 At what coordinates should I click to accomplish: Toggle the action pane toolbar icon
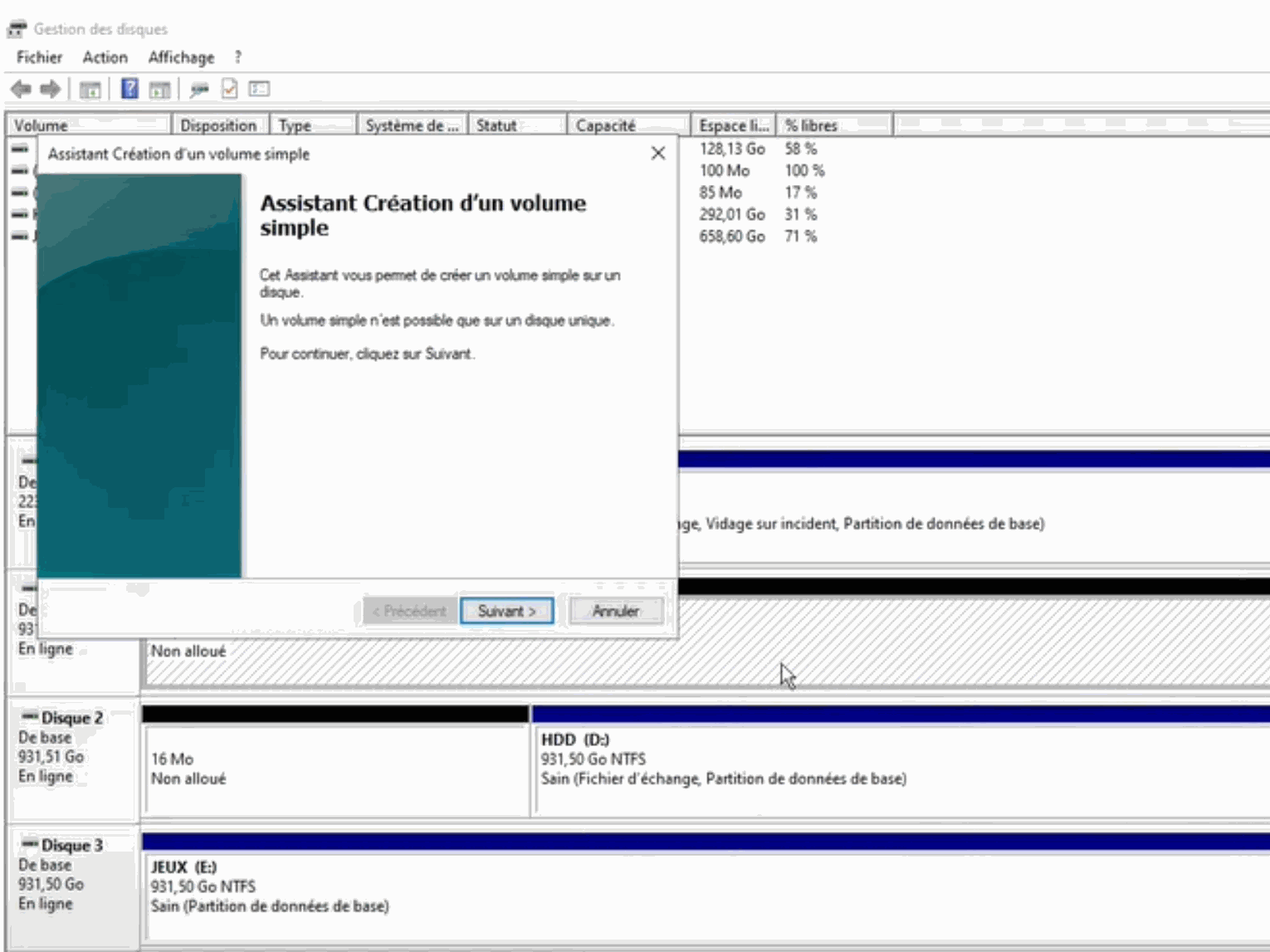(159, 89)
